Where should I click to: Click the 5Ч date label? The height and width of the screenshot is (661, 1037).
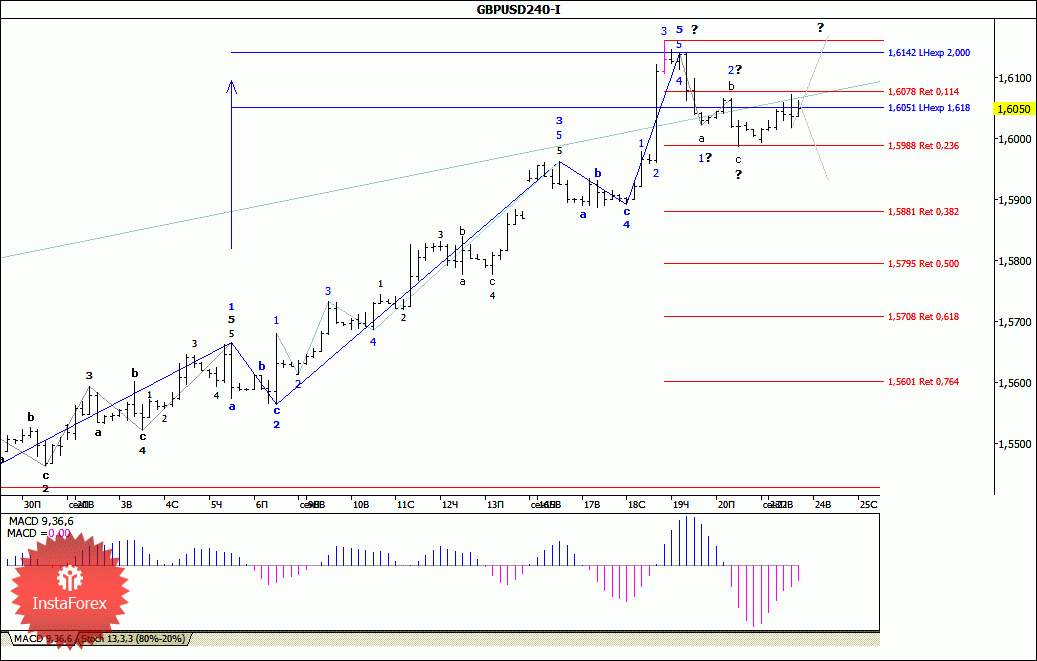pos(217,505)
